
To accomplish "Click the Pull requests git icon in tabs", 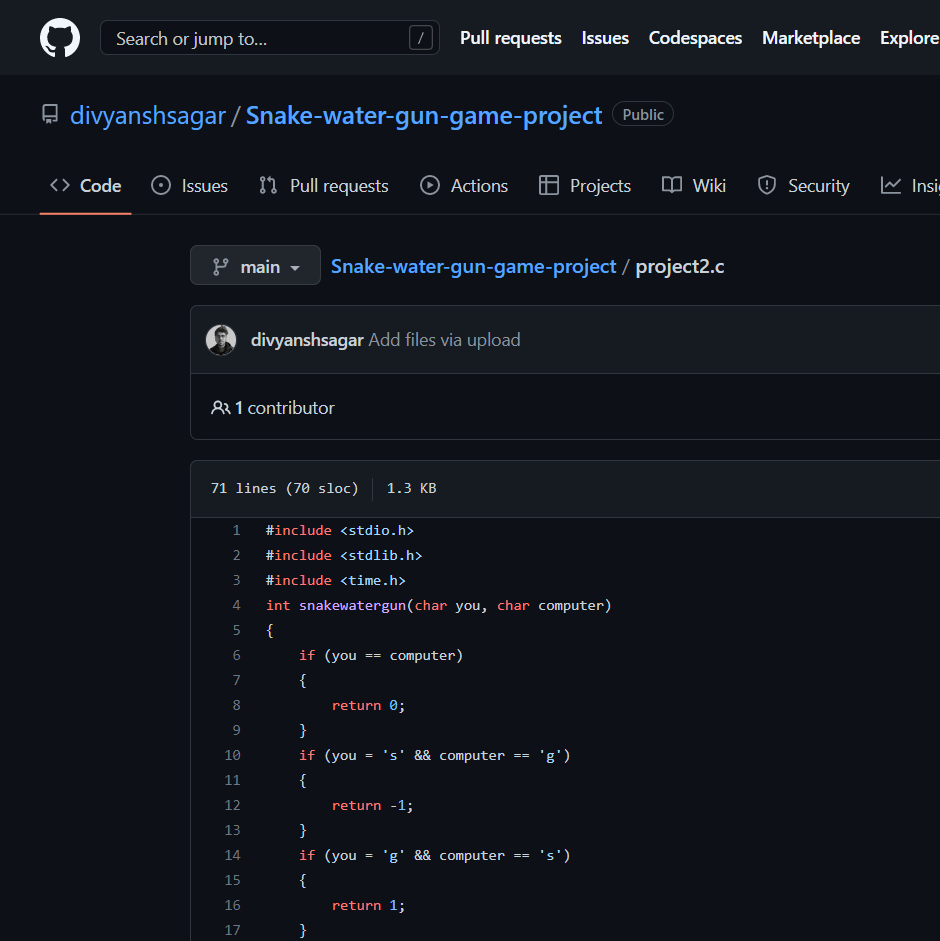I will coord(268,185).
